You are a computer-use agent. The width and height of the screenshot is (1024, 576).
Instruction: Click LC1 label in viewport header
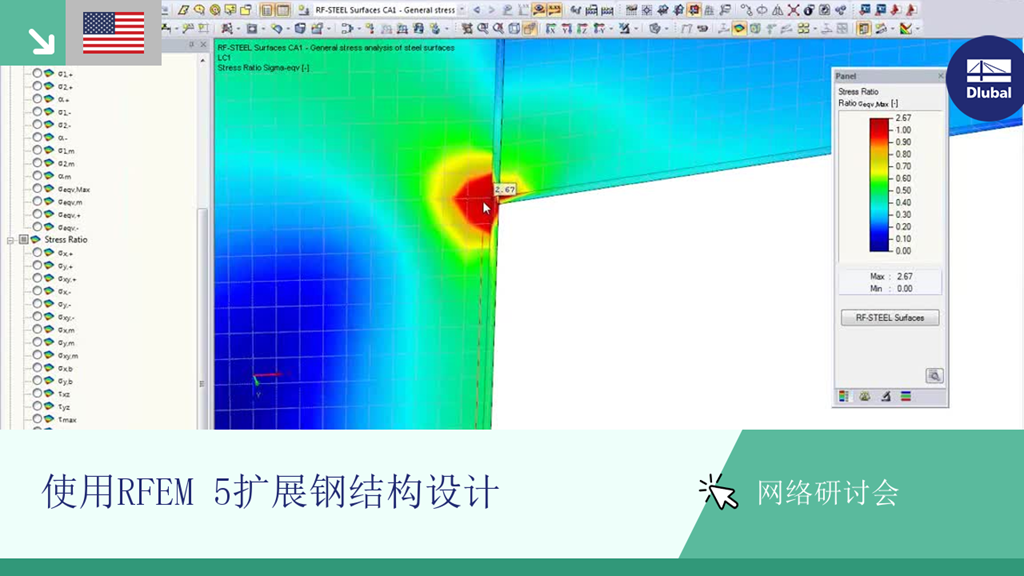click(224, 57)
